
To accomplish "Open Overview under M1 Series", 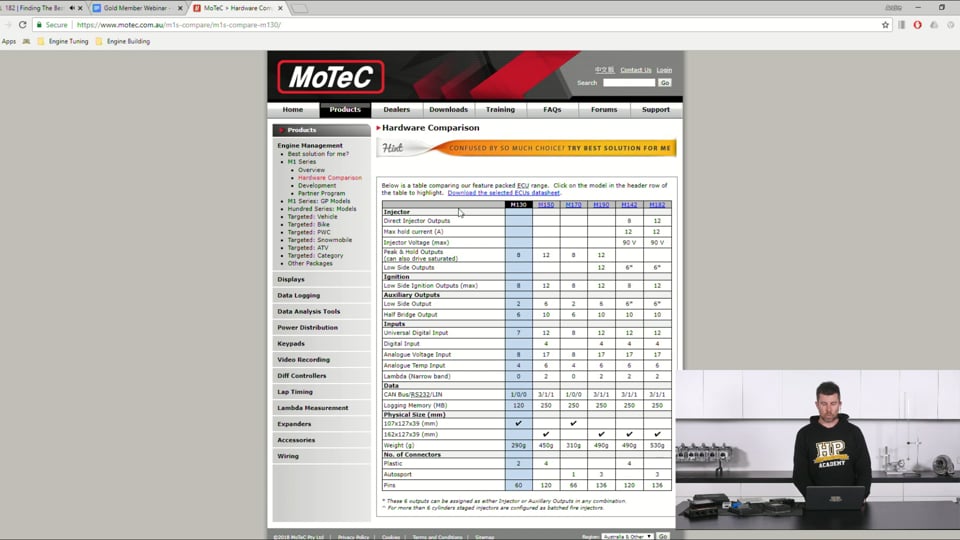I will tap(312, 170).
